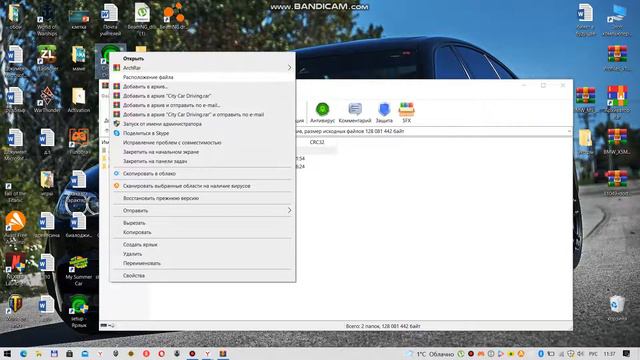The width and height of the screenshot is (640, 360).
Task: Open the Activation folder on the desktop
Action: tap(78, 100)
